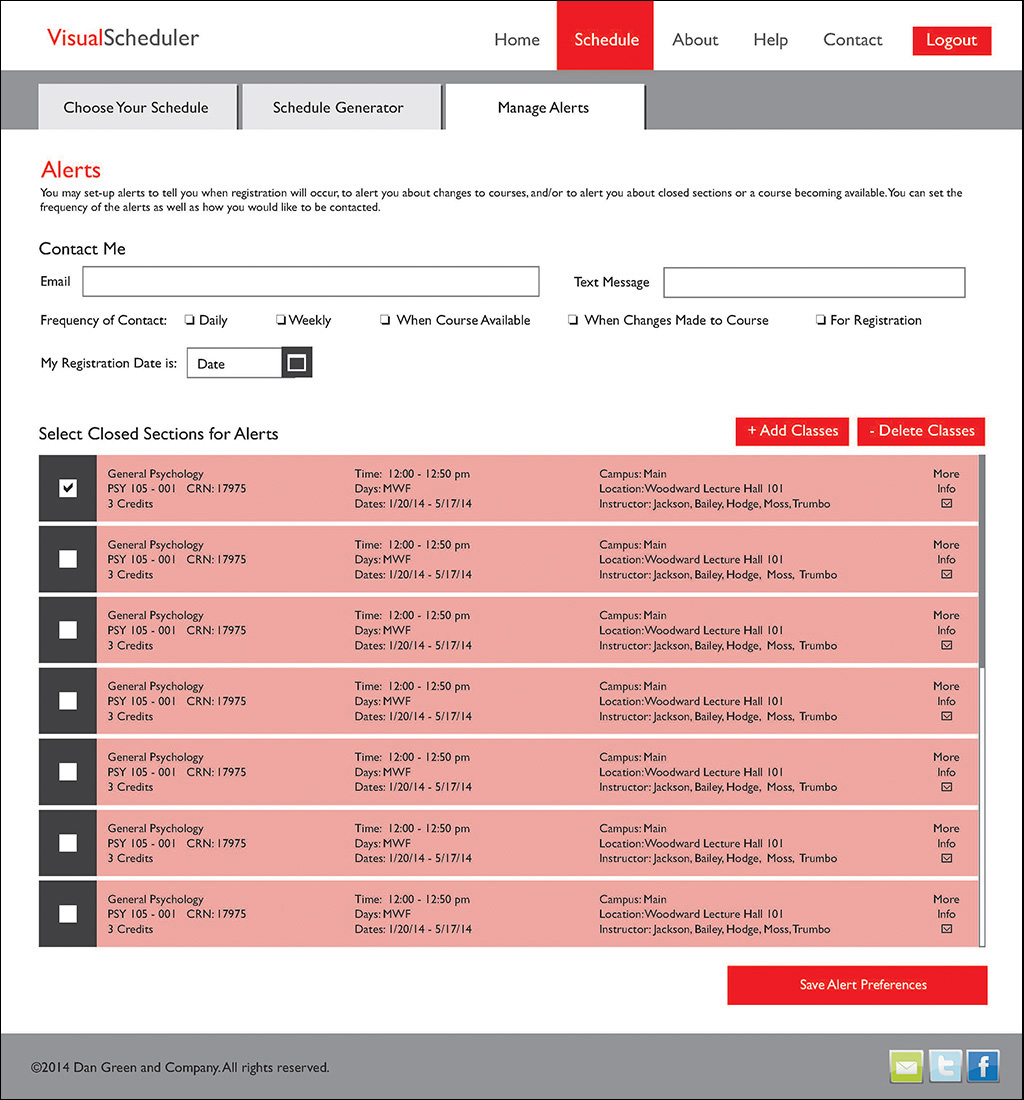1024x1100 pixels.
Task: Go to the Help menu item
Action: 770,40
